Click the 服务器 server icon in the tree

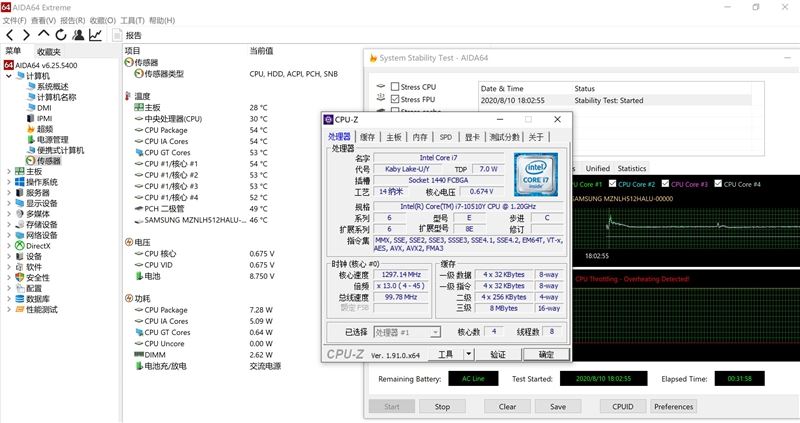20,192
